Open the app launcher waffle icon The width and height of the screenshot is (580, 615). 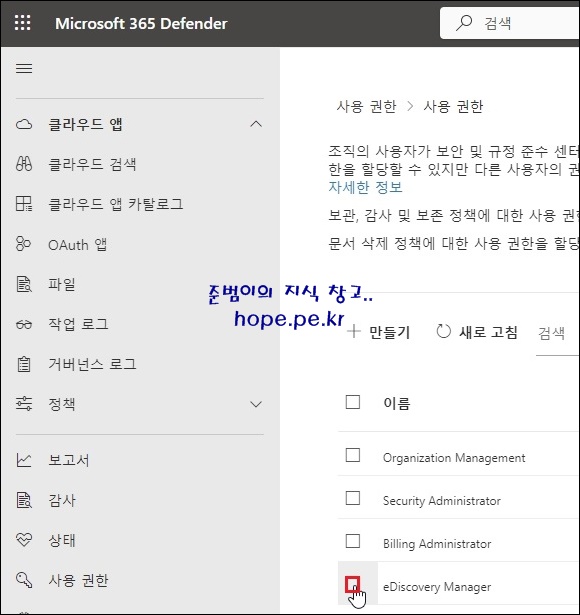point(23,23)
